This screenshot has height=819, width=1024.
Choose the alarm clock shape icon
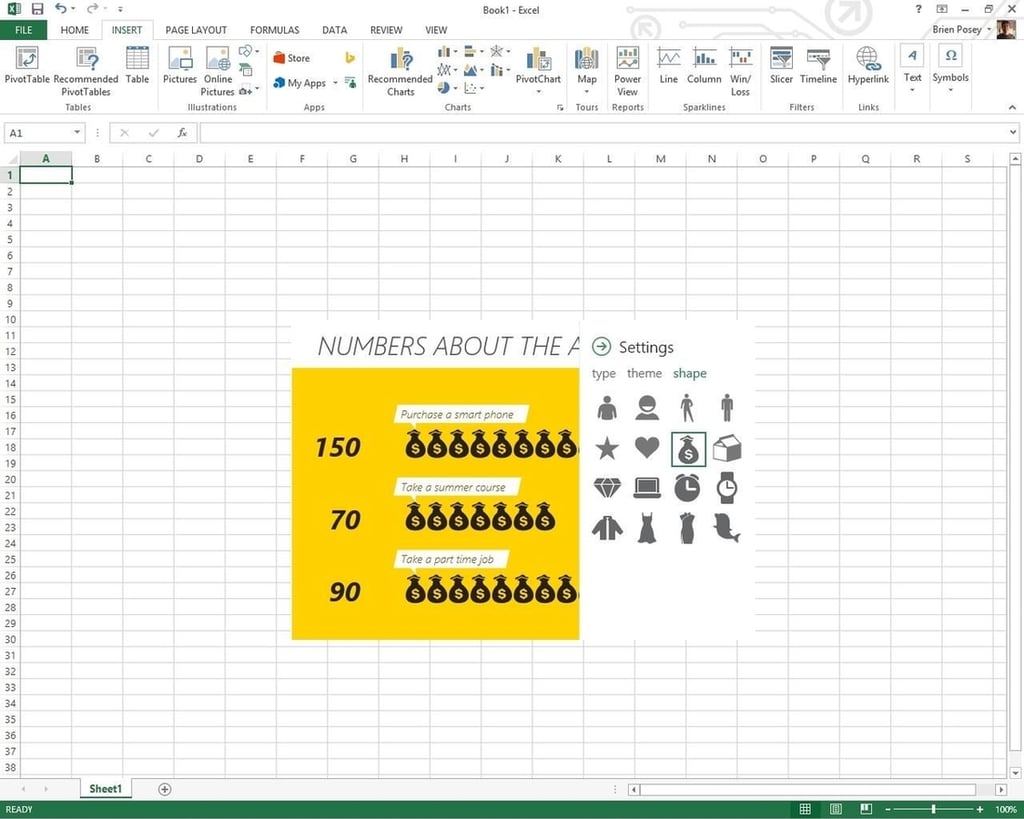[x=687, y=487]
